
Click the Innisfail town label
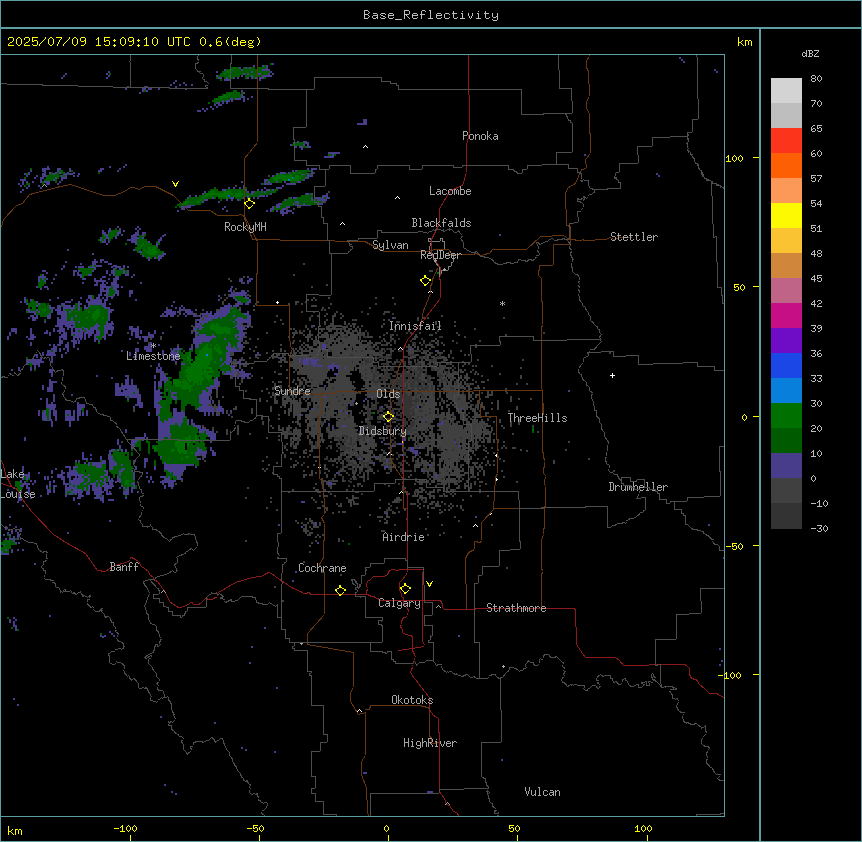[415, 326]
